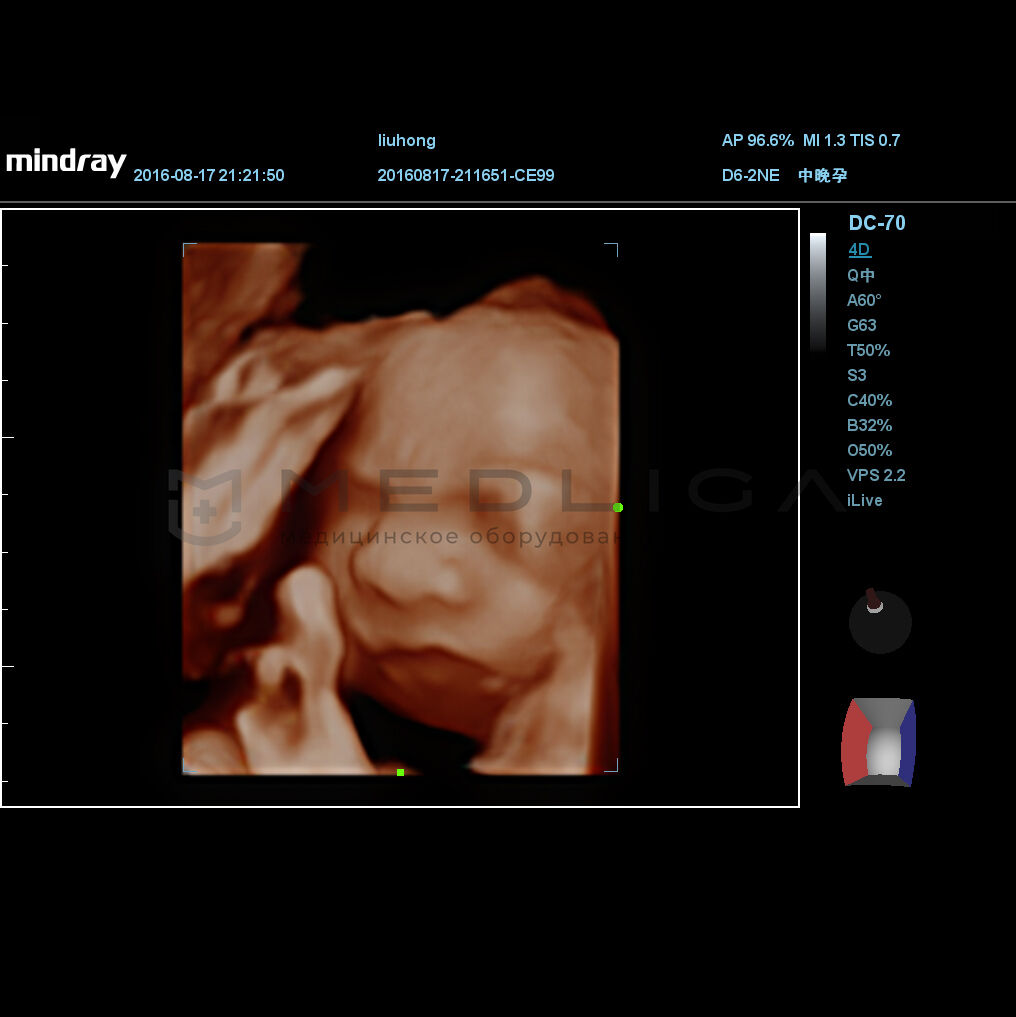The height and width of the screenshot is (1017, 1016).
Task: Select the G63 gain parameter
Action: click(x=861, y=326)
